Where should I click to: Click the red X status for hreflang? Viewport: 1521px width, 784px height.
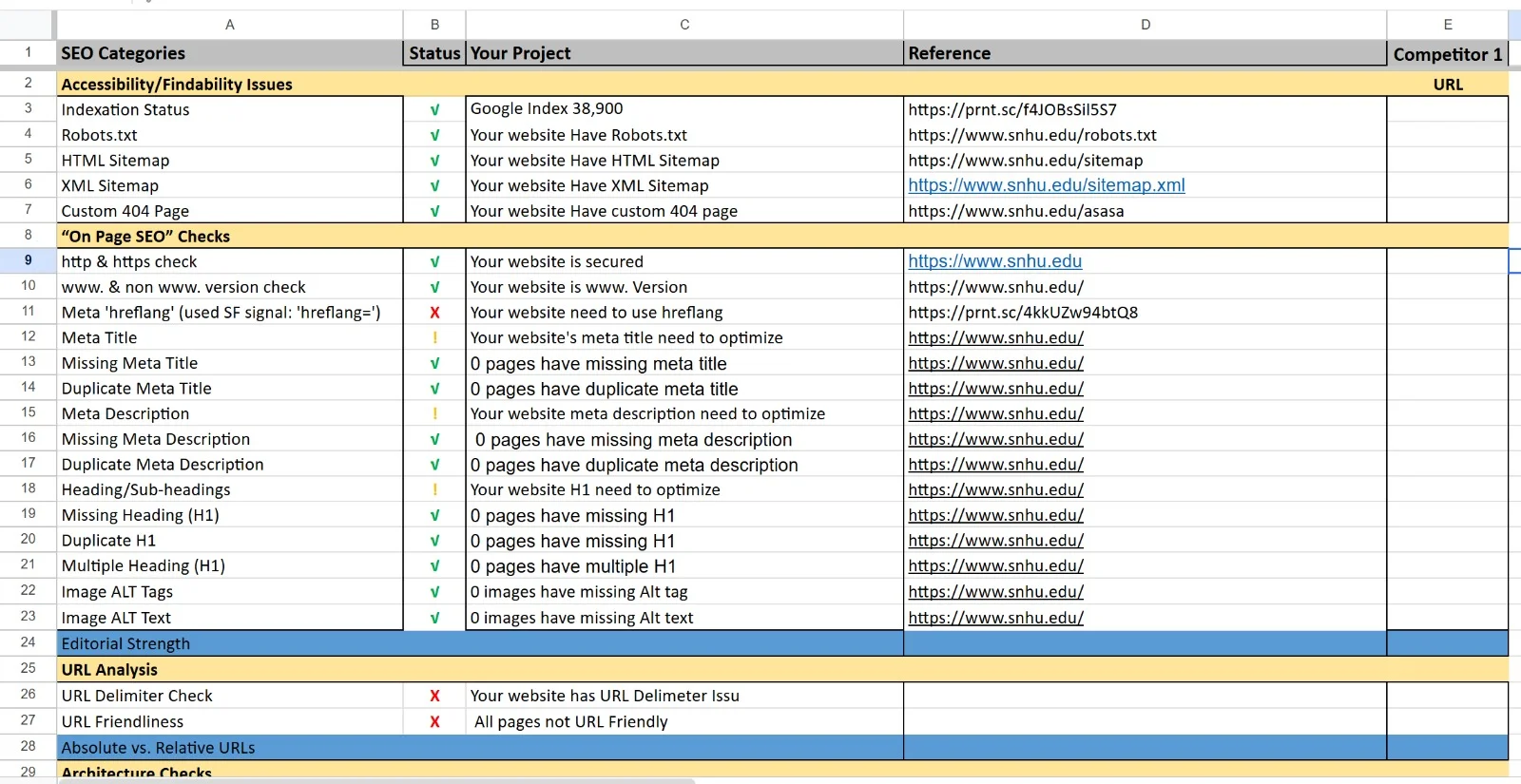[x=434, y=313]
